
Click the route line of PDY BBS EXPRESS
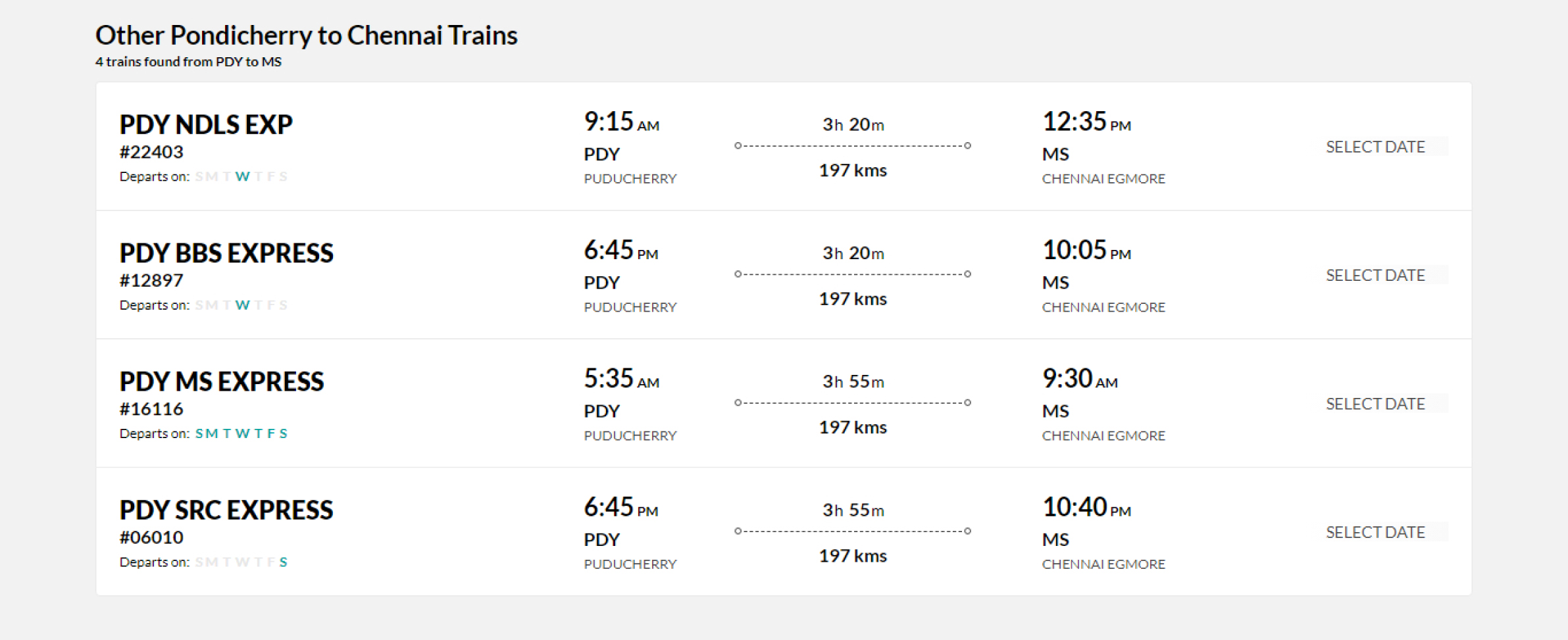pyautogui.click(x=853, y=274)
